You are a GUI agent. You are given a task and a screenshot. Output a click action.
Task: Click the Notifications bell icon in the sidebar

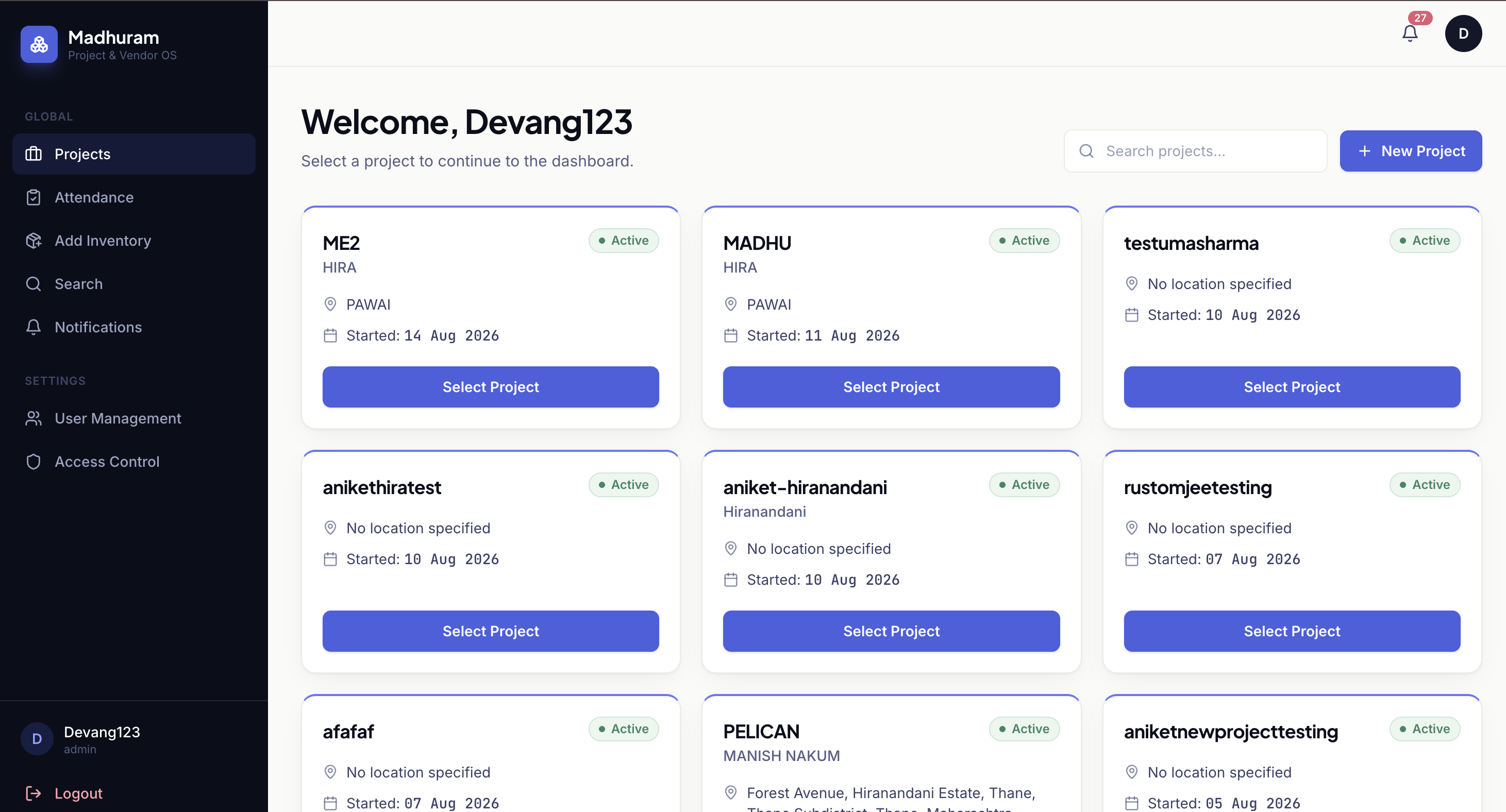pyautogui.click(x=34, y=327)
